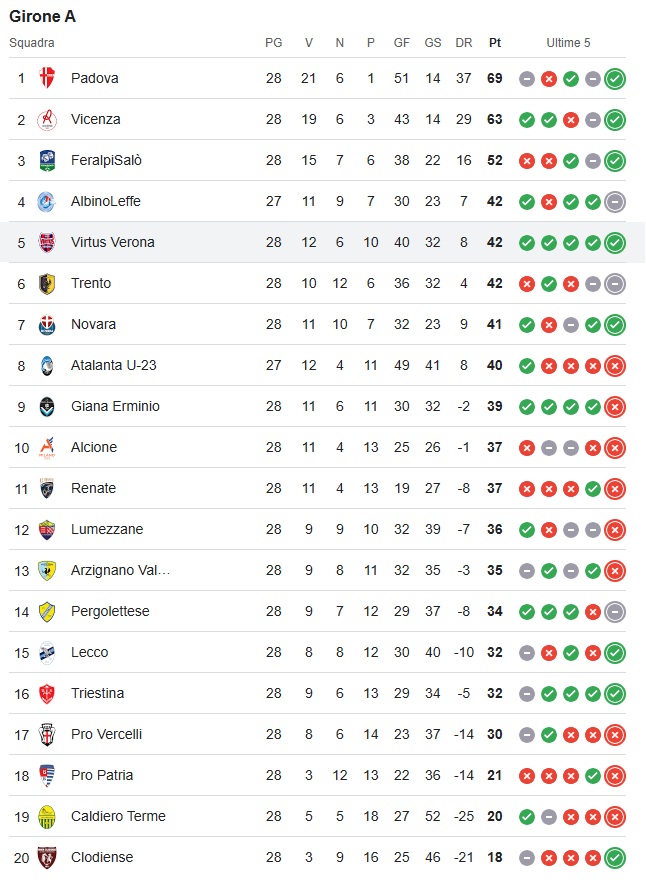This screenshot has height=889, width=646.
Task: Select the FeralpiSalò badge icon
Action: tap(47, 160)
